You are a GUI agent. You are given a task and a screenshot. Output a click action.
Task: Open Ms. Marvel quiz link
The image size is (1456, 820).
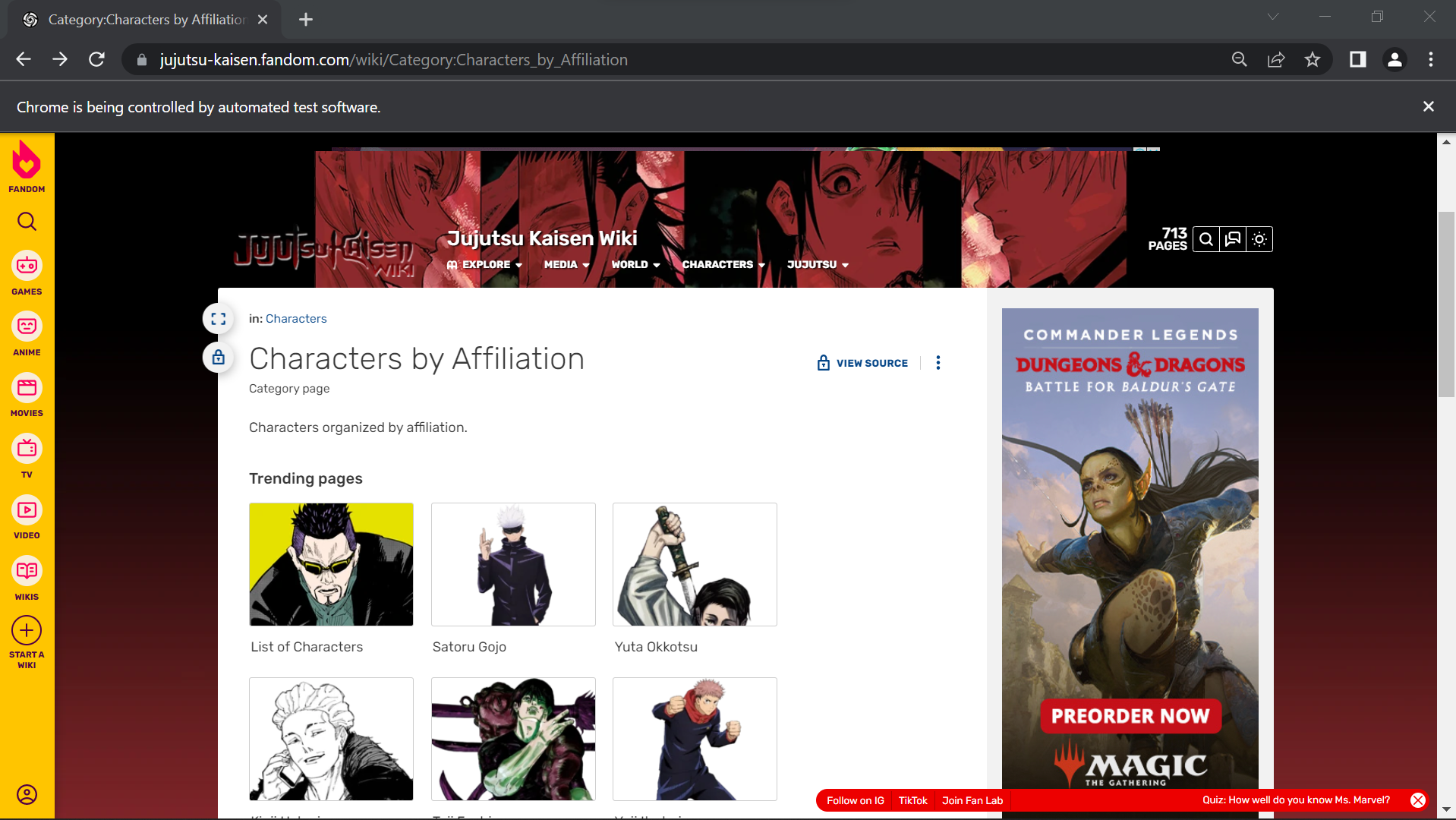1296,799
